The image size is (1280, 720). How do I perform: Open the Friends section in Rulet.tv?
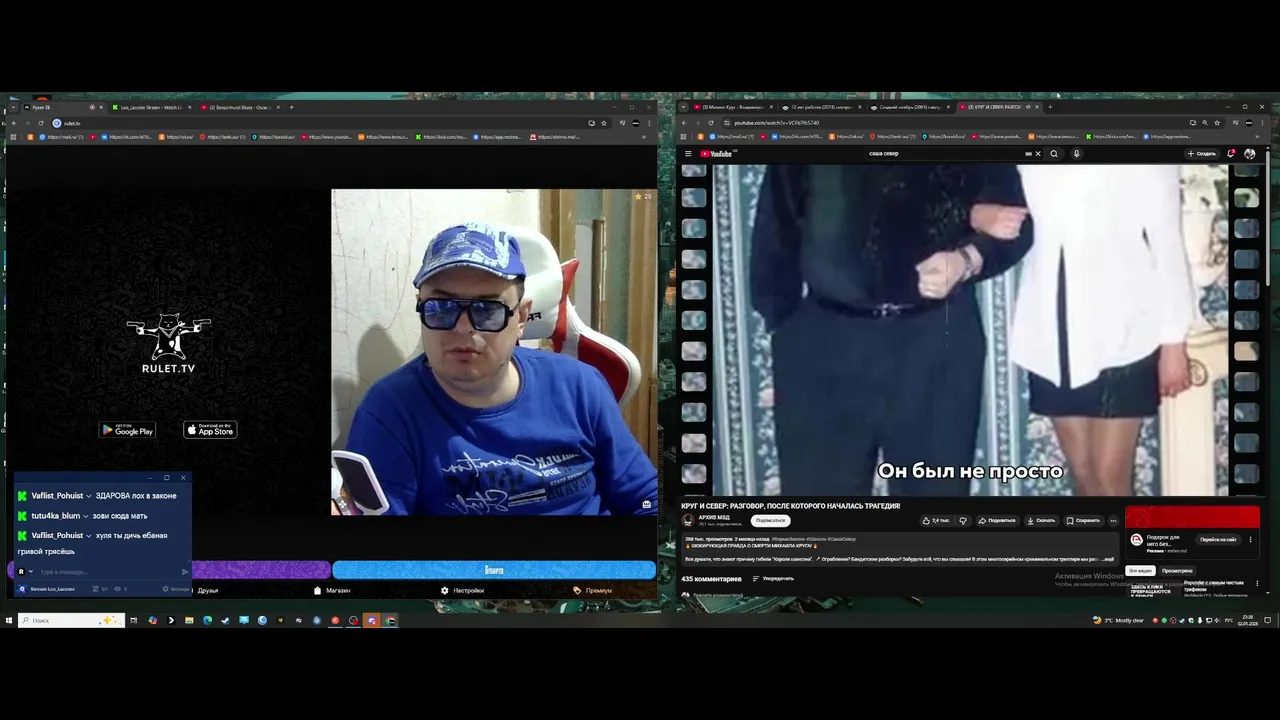point(207,590)
